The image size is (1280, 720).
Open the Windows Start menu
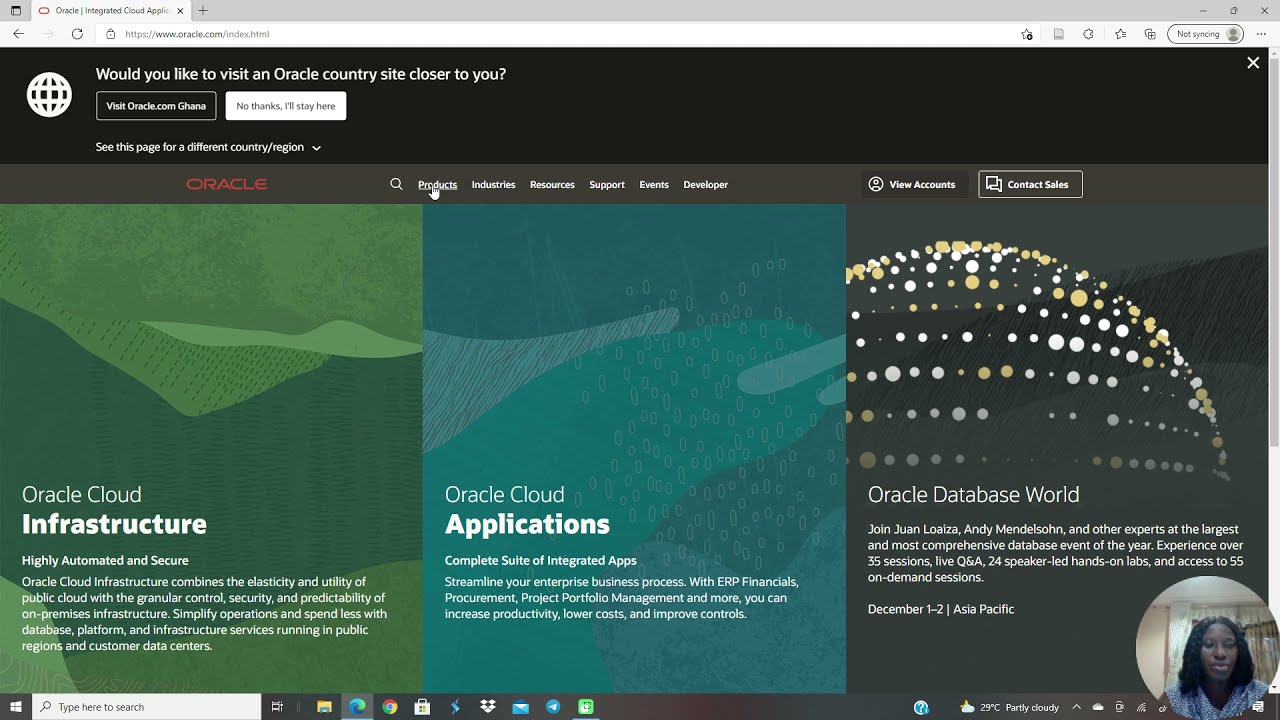pos(16,707)
